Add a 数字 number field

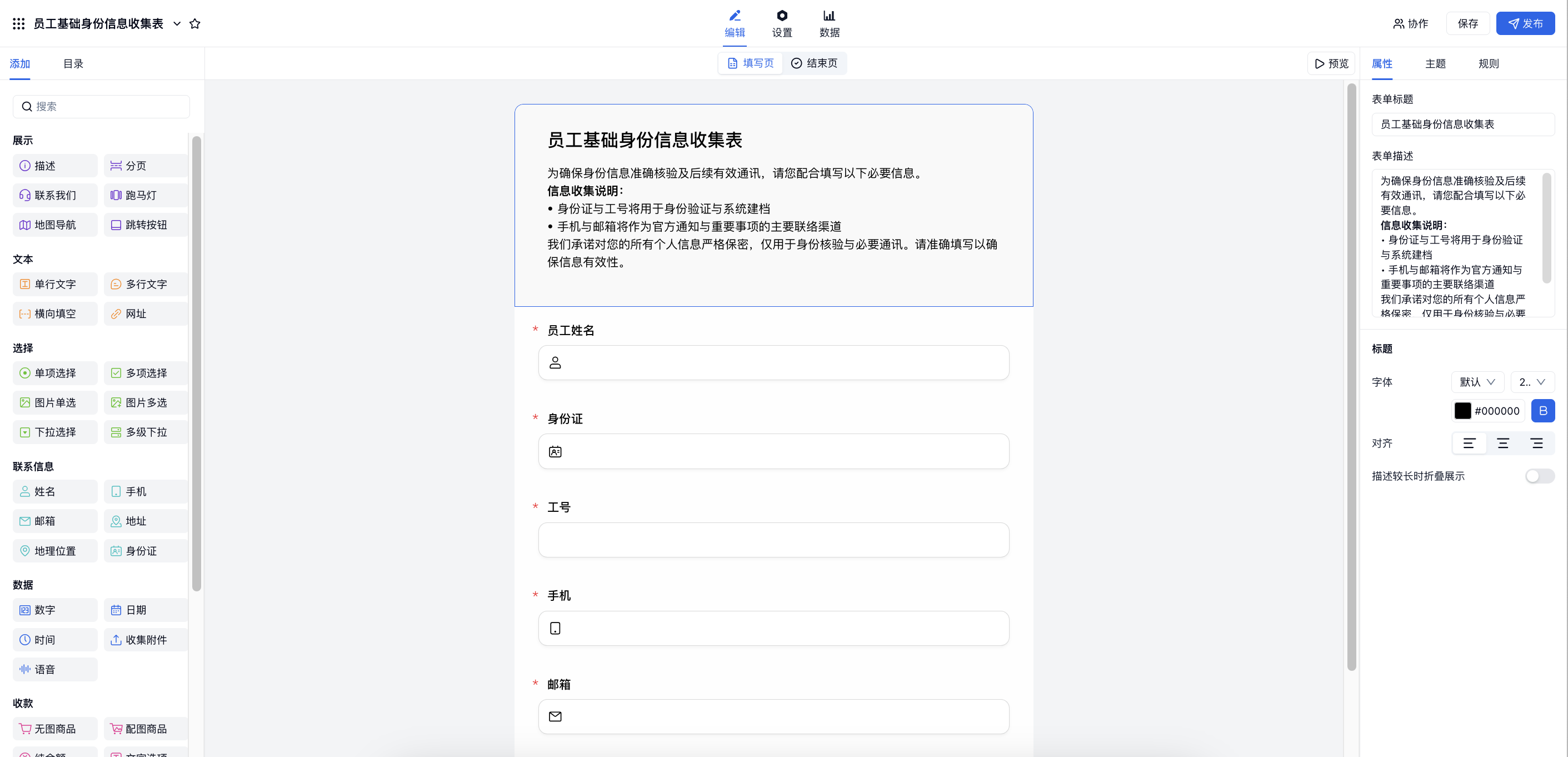point(55,610)
